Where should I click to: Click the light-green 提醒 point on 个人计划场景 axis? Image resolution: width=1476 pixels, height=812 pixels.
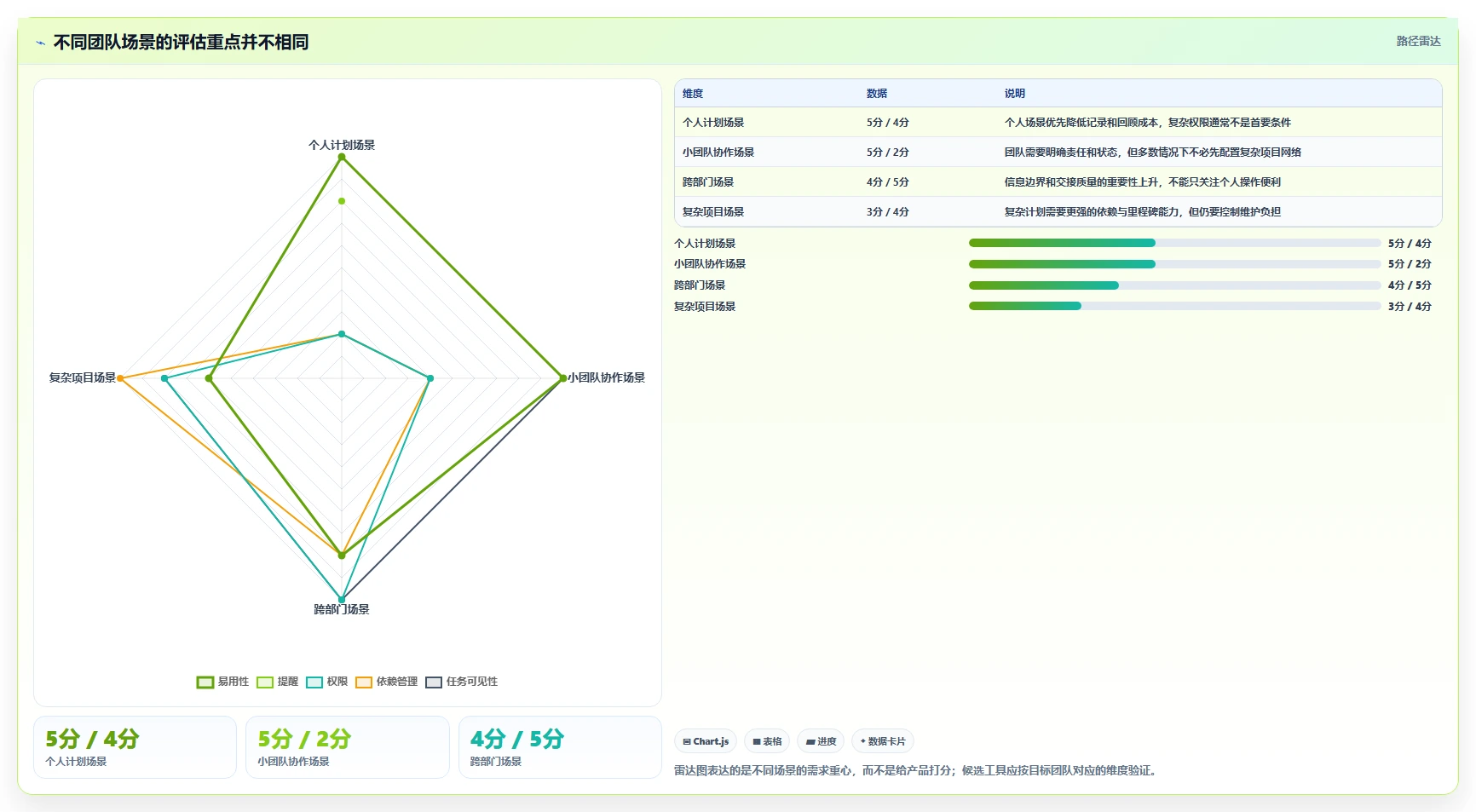click(x=342, y=201)
